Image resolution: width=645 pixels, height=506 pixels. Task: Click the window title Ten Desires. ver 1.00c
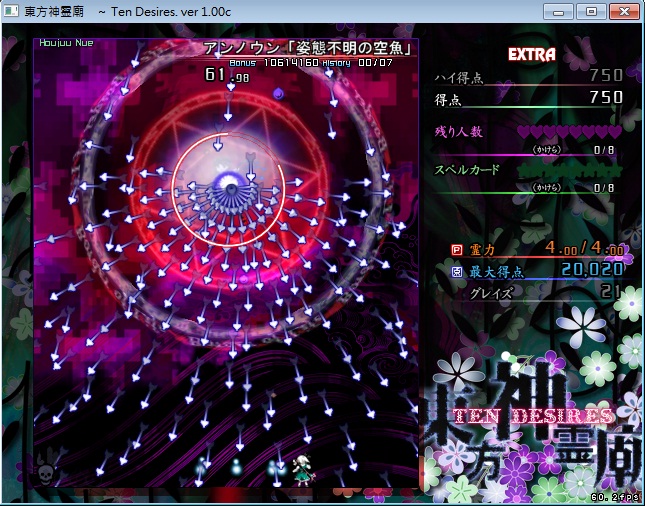pos(171,12)
